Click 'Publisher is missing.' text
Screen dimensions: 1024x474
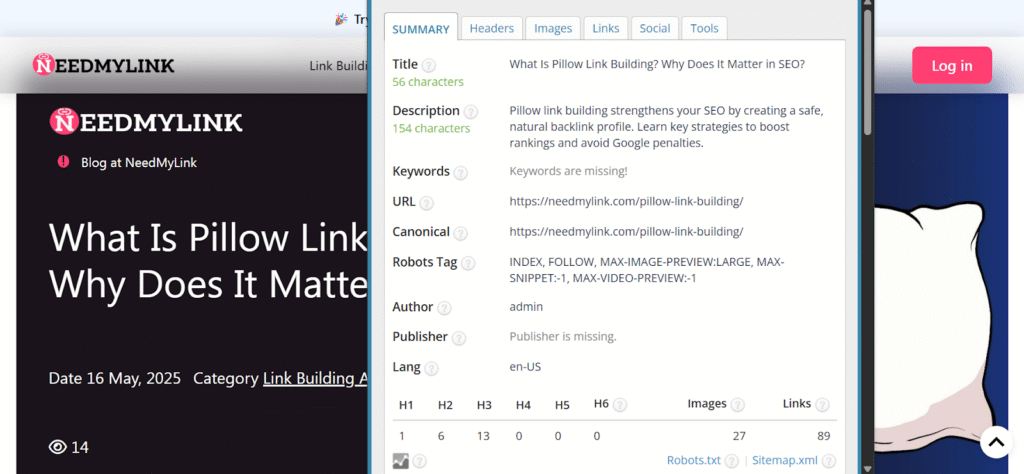tap(563, 336)
